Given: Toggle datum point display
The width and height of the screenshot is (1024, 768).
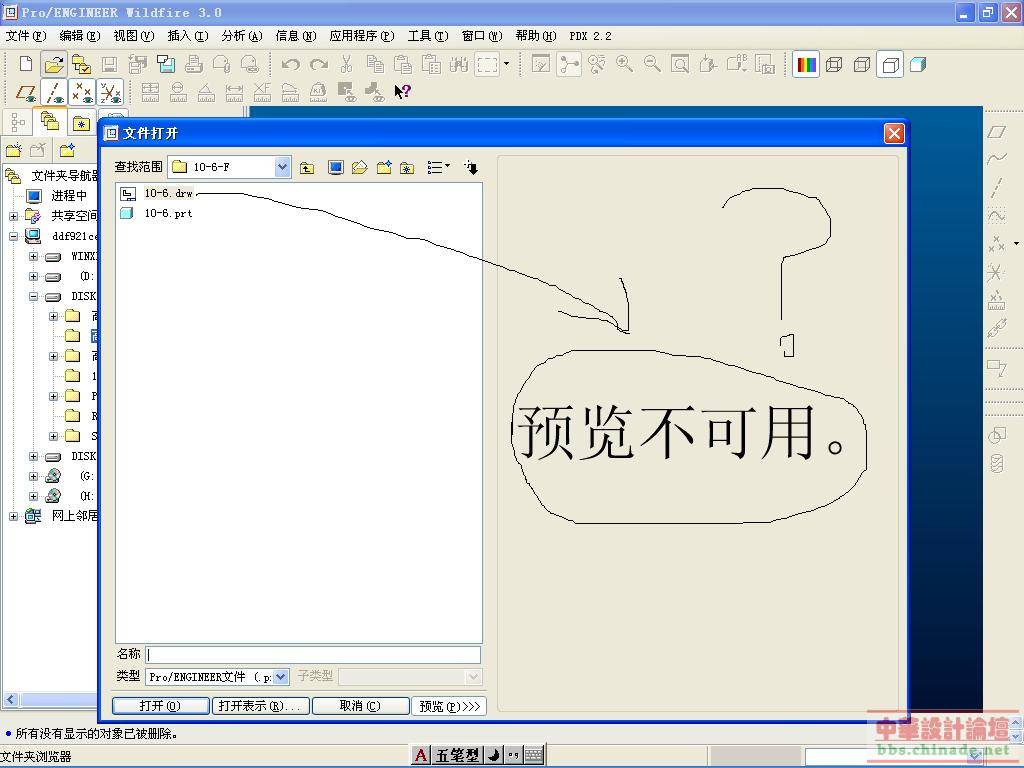Looking at the screenshot, I should click(82, 92).
